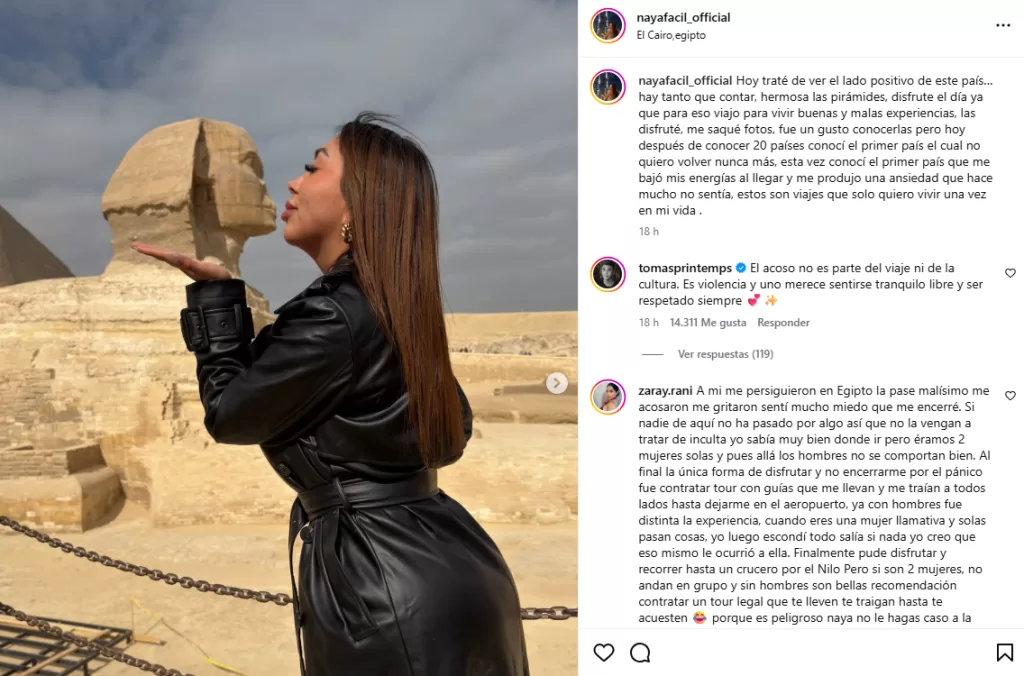Open the nayafacil_official avatar in the post header
This screenshot has height=676, width=1024.
(607, 25)
